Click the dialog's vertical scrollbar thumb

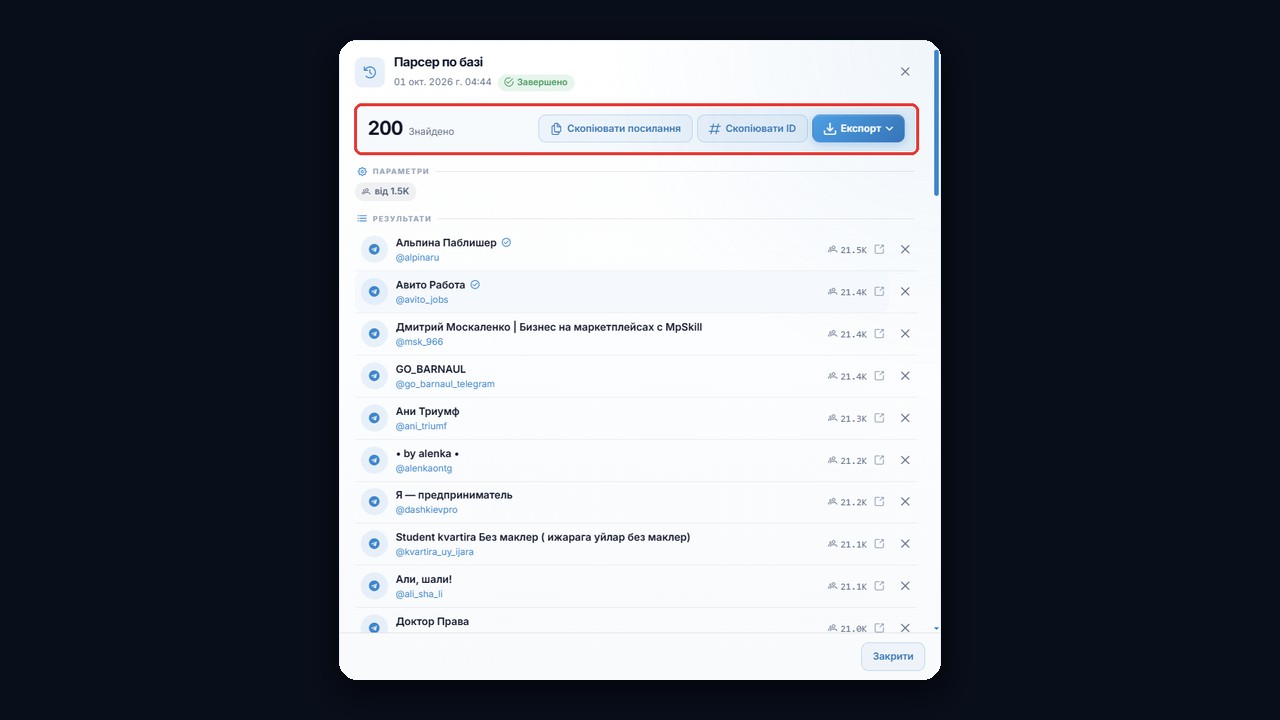coord(936,122)
